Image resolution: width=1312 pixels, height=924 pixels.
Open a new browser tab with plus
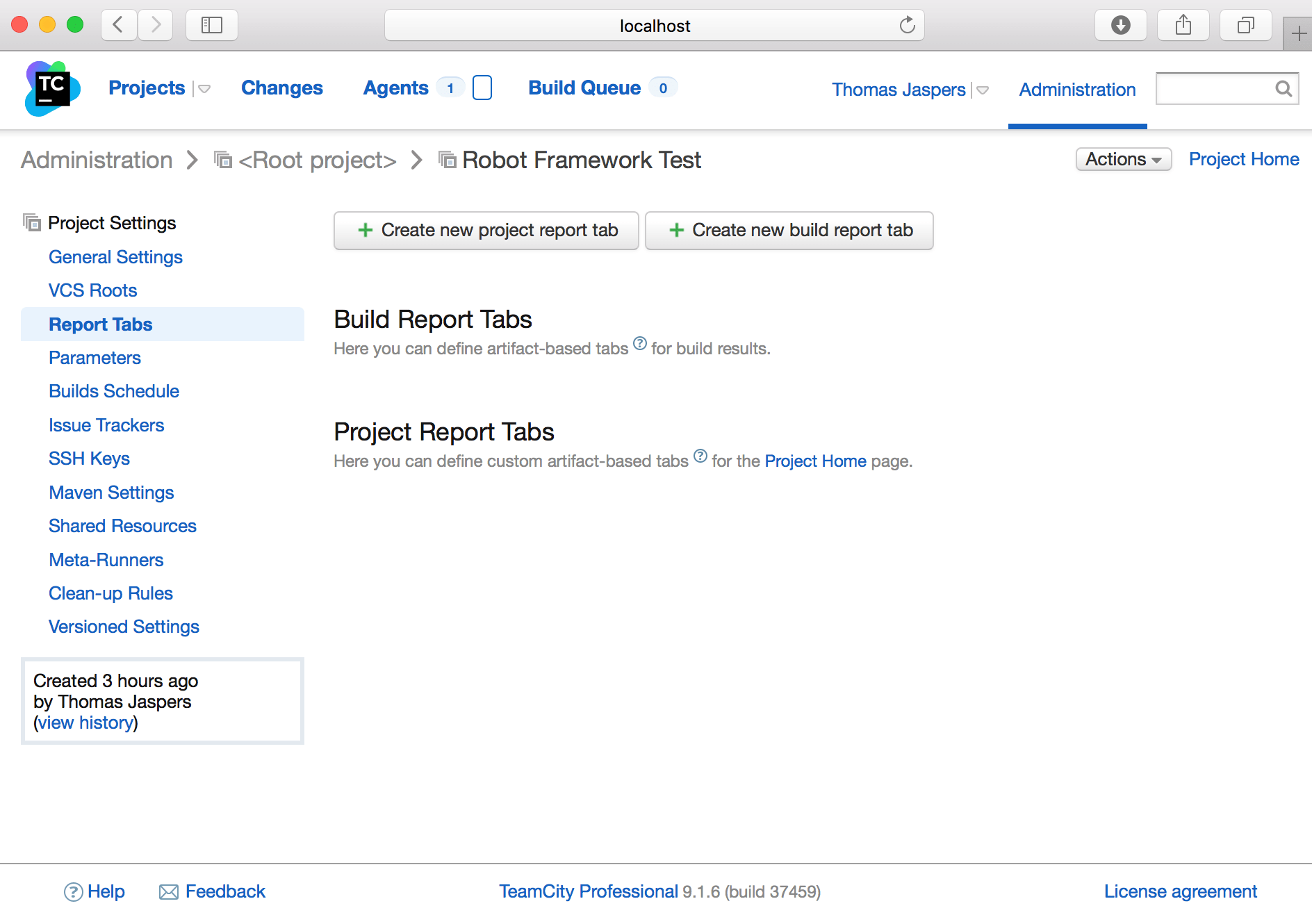pyautogui.click(x=1297, y=33)
